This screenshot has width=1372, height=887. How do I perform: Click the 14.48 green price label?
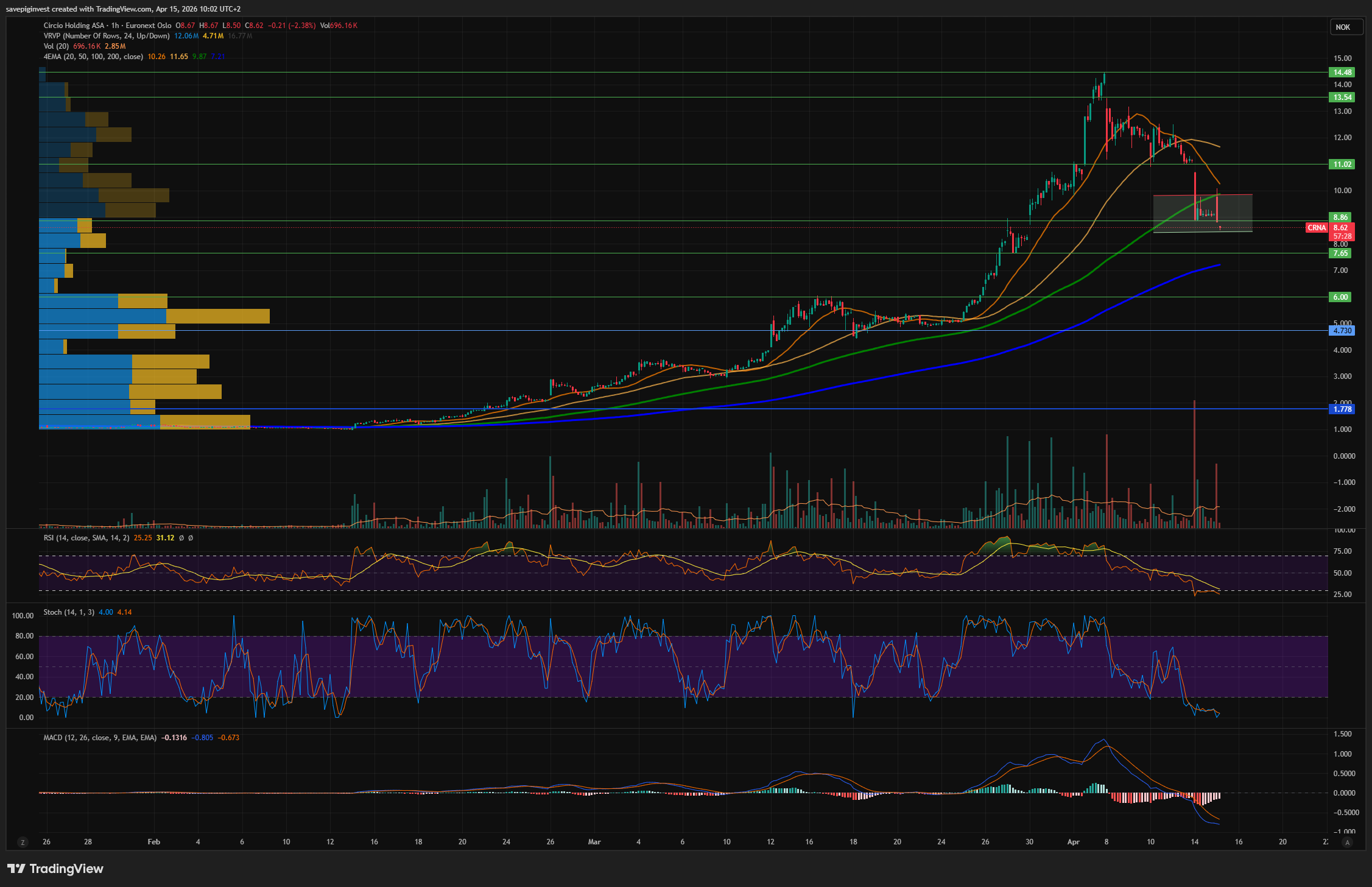(x=1342, y=72)
